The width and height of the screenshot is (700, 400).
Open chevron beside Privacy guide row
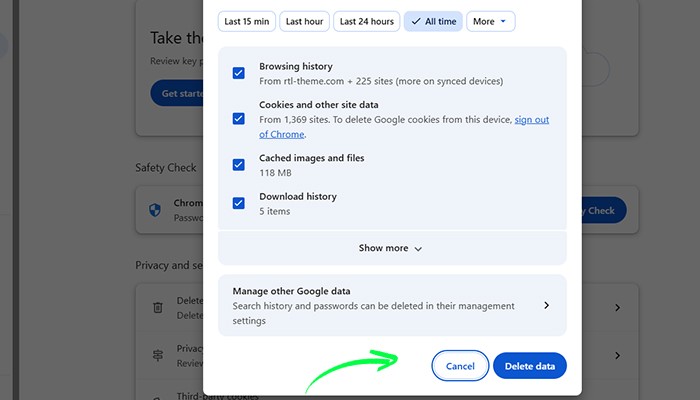pyautogui.click(x=617, y=355)
